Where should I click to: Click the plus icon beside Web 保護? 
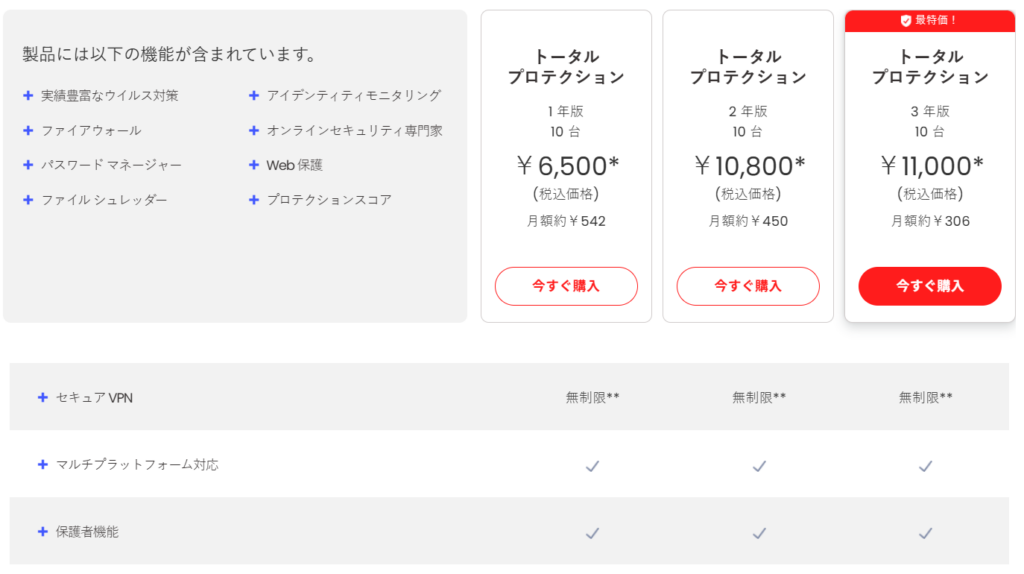tap(254, 165)
